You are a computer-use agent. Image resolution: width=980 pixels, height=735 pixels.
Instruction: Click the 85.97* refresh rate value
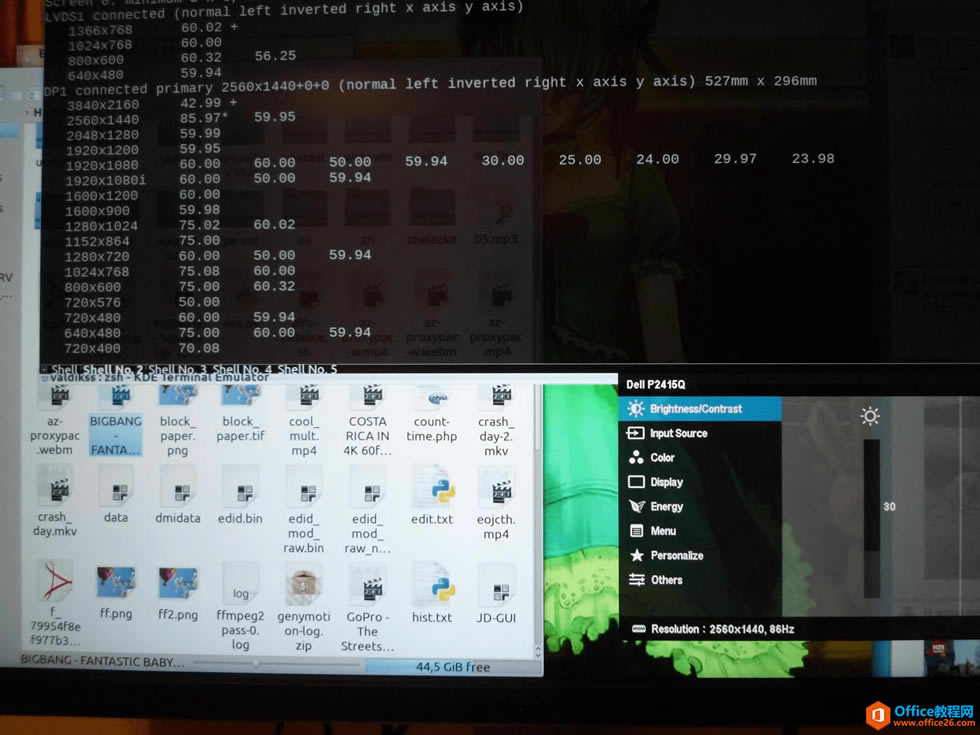[x=204, y=118]
